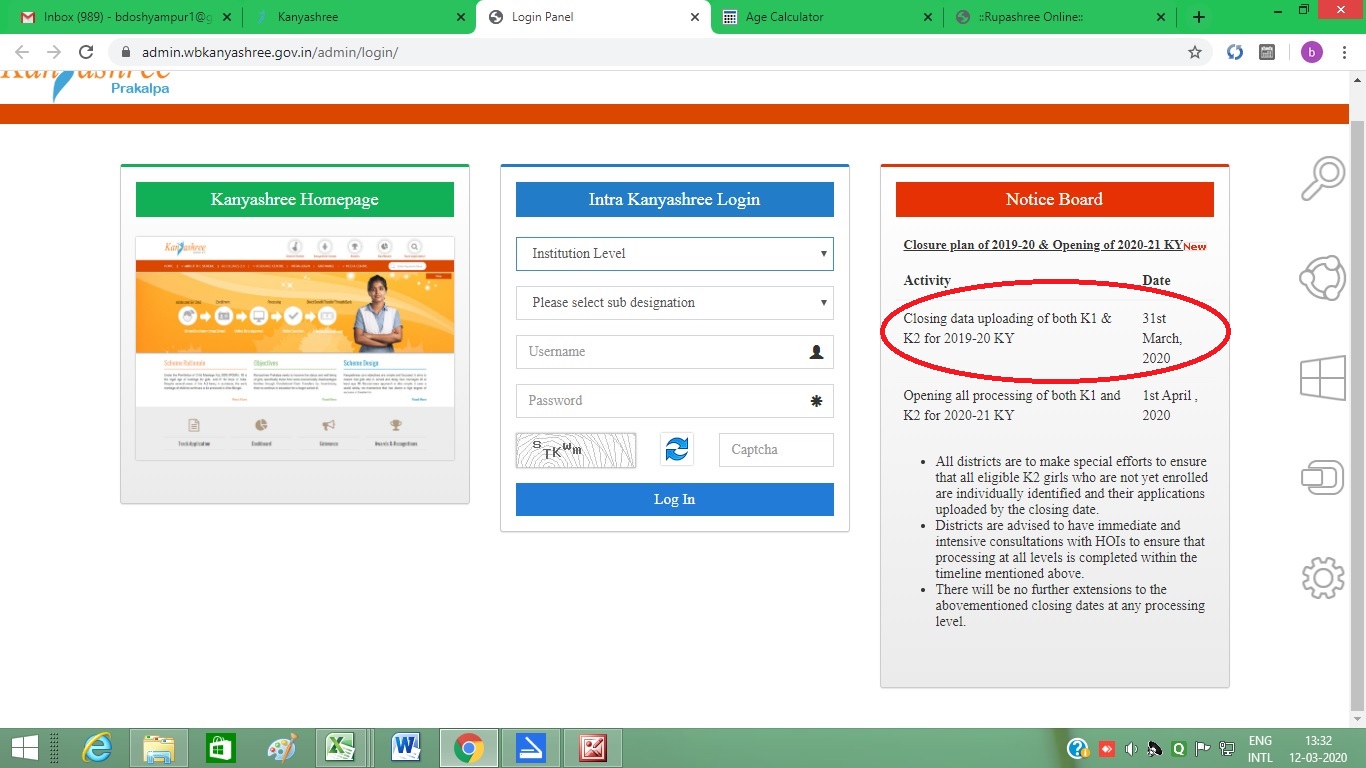This screenshot has height=768, width=1366.
Task: Click the red AnyDesk tray icon
Action: (x=1107, y=749)
